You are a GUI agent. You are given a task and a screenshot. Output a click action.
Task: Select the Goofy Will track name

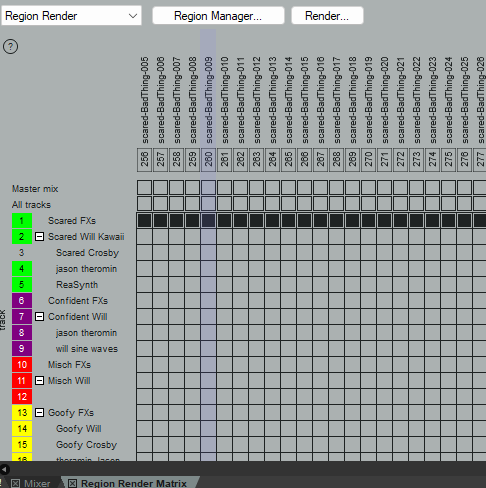(x=79, y=429)
